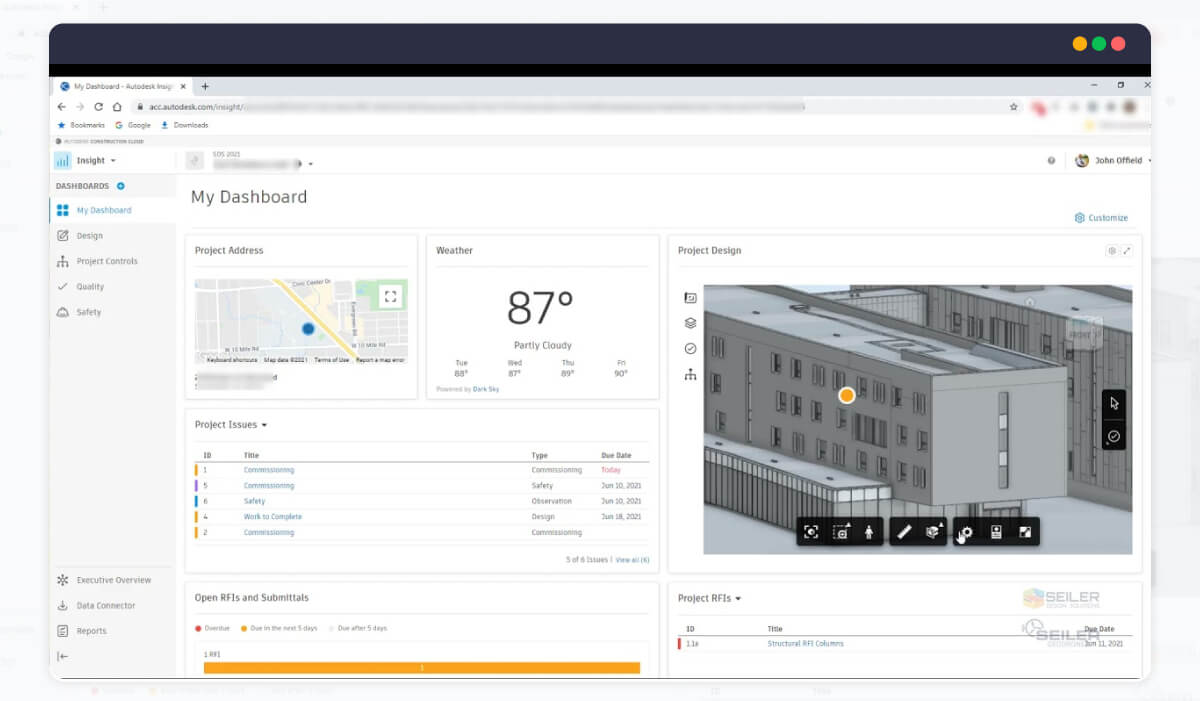1200x701 pixels.
Task: Open the Safety dashboard in the sidebar
Action: tap(87, 311)
